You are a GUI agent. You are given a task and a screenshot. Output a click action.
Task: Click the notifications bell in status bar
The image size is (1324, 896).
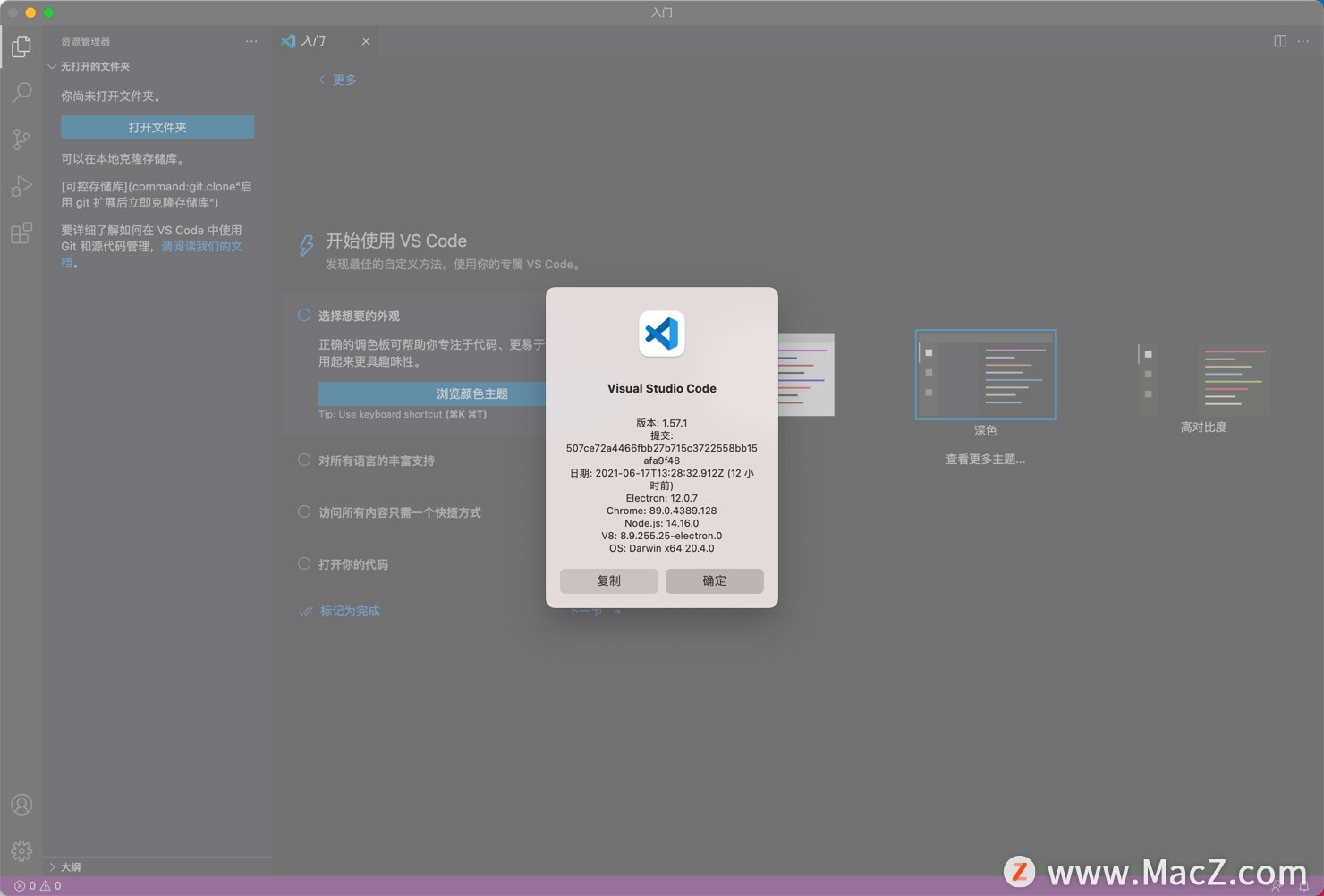pyautogui.click(x=1304, y=886)
